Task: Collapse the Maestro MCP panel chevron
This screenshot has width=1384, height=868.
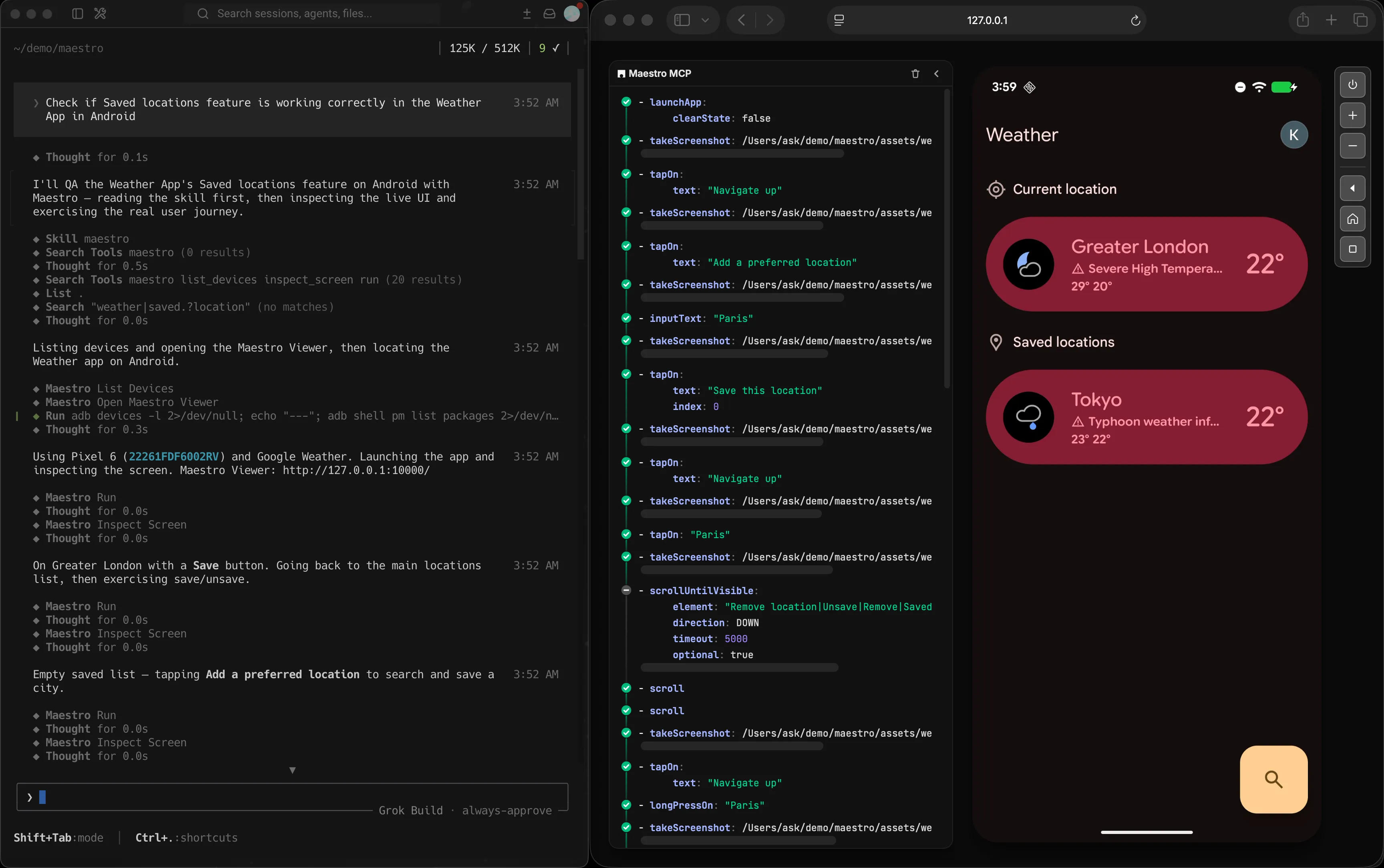Action: pos(936,74)
